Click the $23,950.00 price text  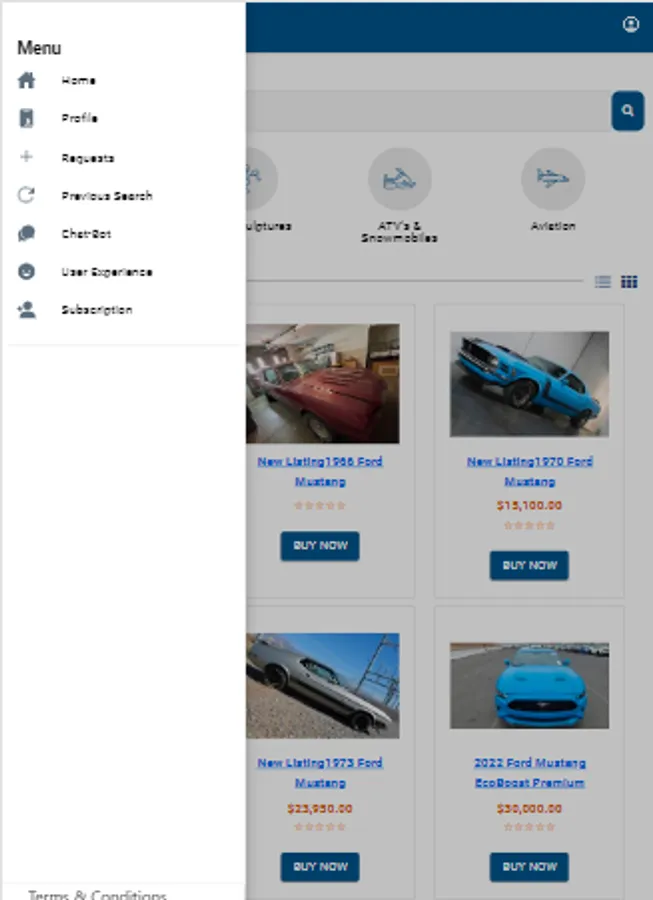320,809
